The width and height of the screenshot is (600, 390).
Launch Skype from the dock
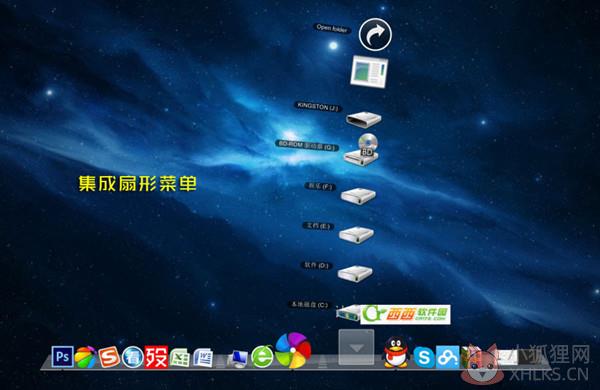[424, 357]
